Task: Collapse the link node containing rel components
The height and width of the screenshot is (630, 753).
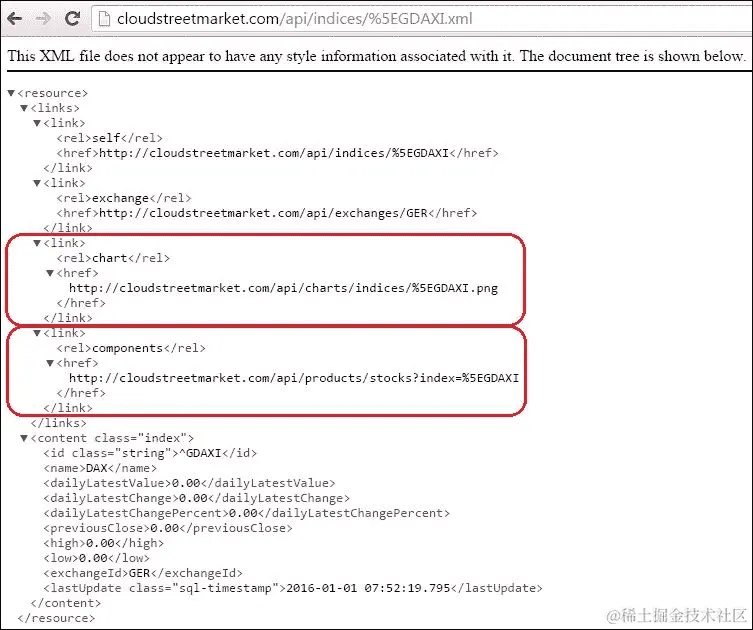Action: coord(37,333)
